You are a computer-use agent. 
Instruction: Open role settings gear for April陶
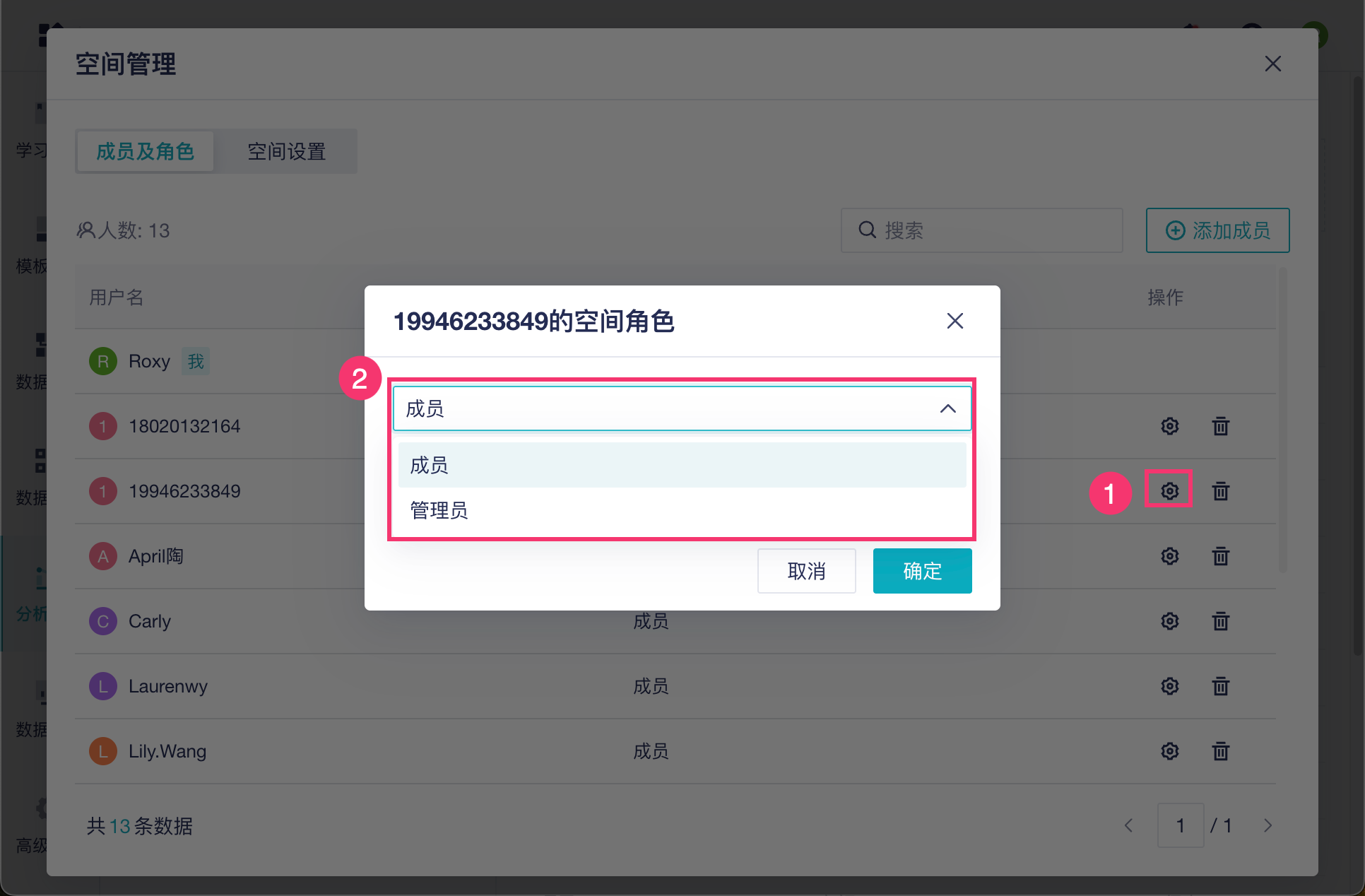click(x=1169, y=556)
